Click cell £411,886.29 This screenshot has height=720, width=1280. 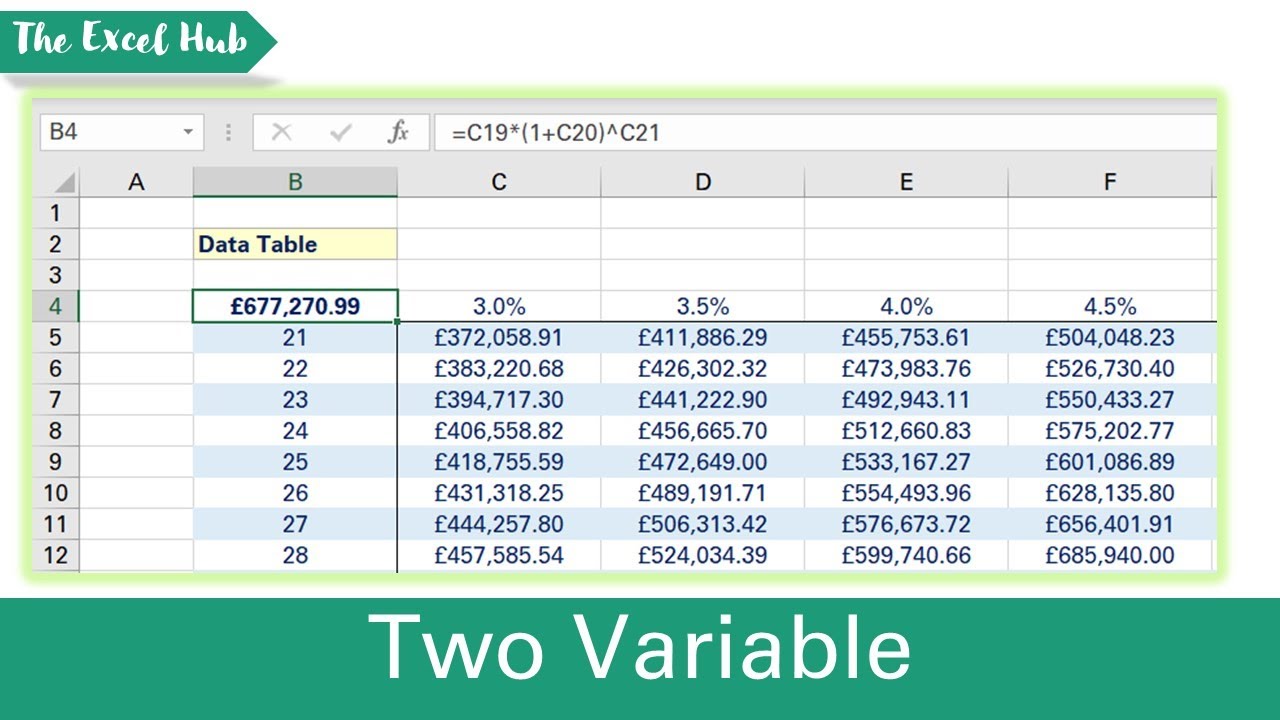[703, 337]
